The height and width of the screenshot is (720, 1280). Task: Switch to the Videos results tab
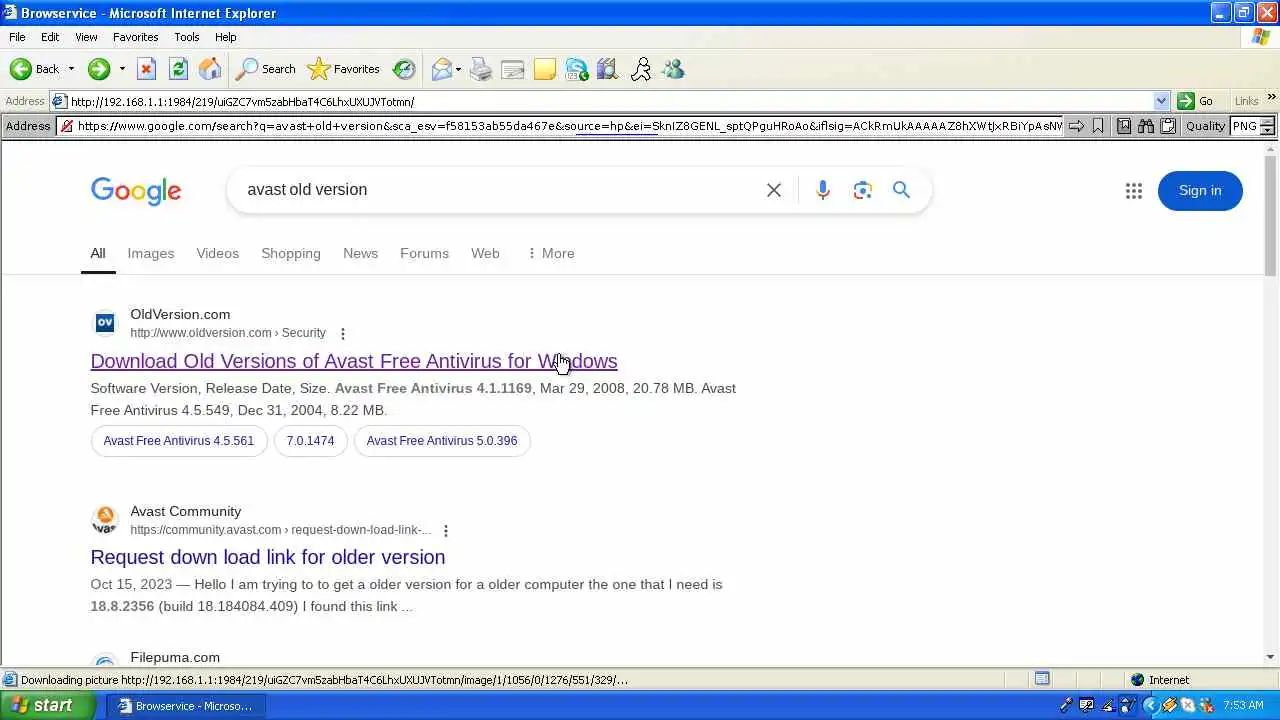tap(218, 253)
